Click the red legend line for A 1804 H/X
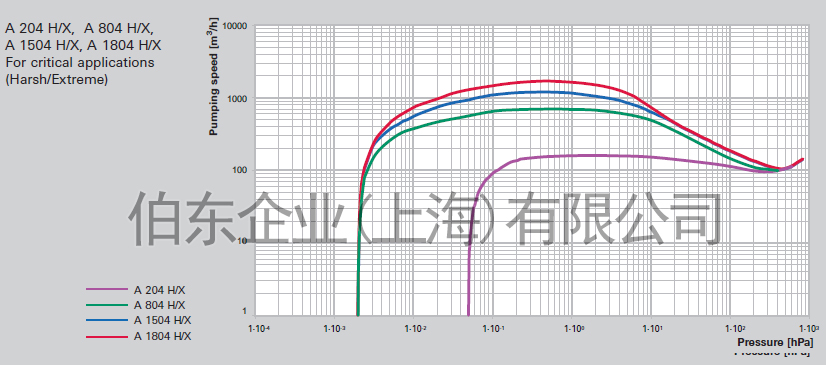 [x=106, y=336]
